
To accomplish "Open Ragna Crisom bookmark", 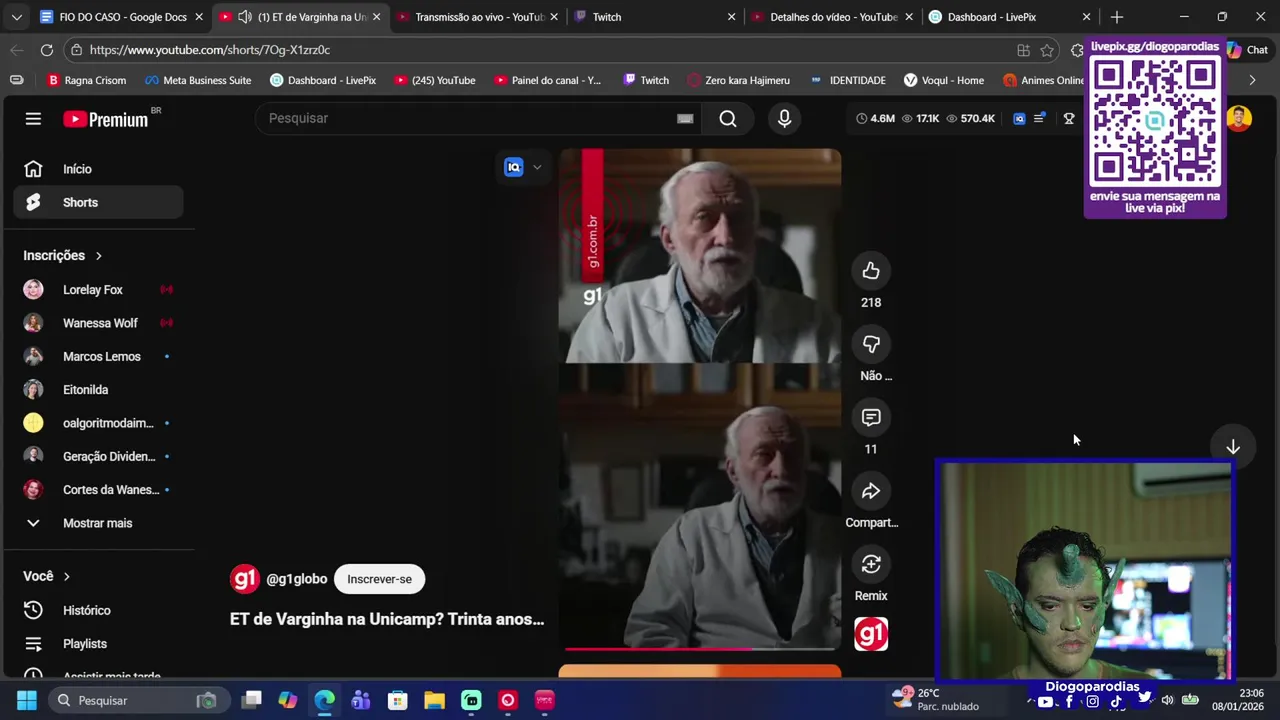I will (86, 80).
